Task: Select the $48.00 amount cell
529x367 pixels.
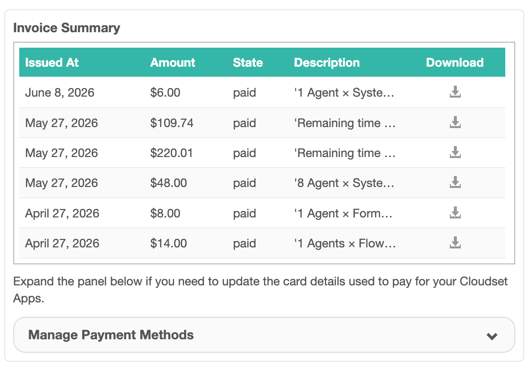Action: 168,183
